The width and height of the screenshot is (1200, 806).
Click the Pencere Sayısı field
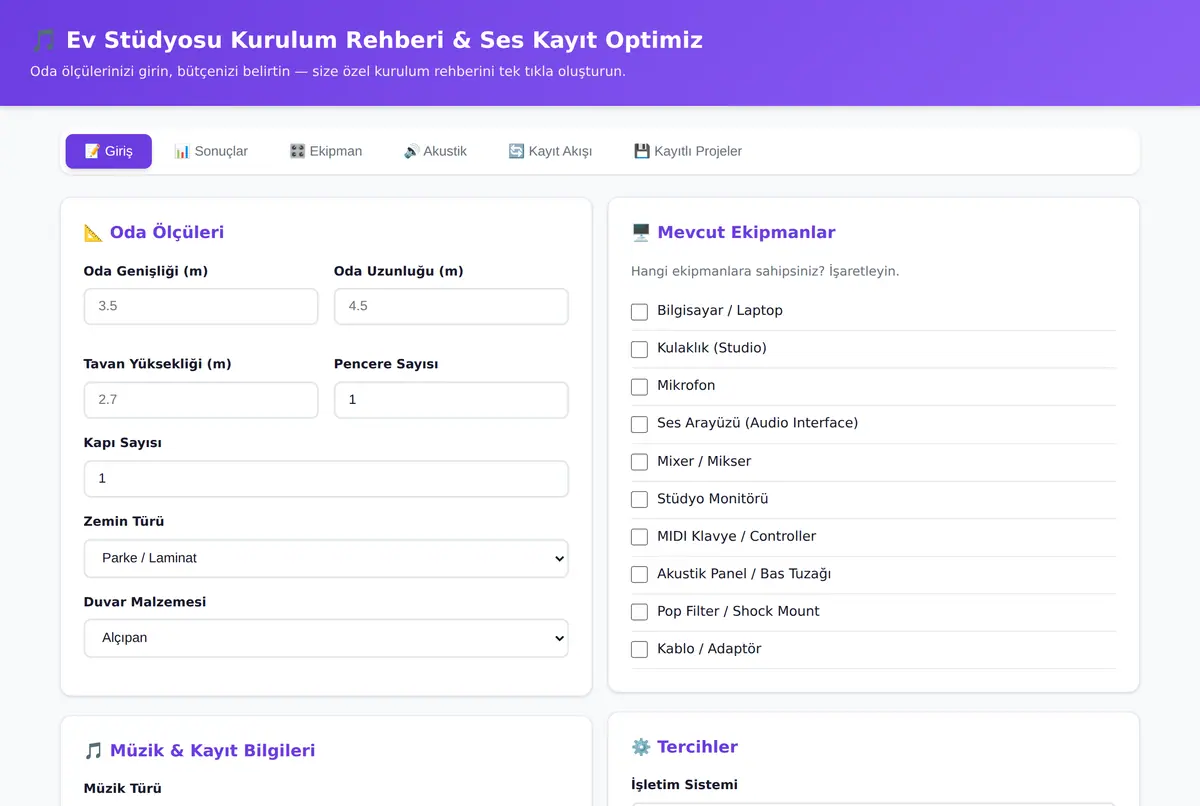point(451,399)
